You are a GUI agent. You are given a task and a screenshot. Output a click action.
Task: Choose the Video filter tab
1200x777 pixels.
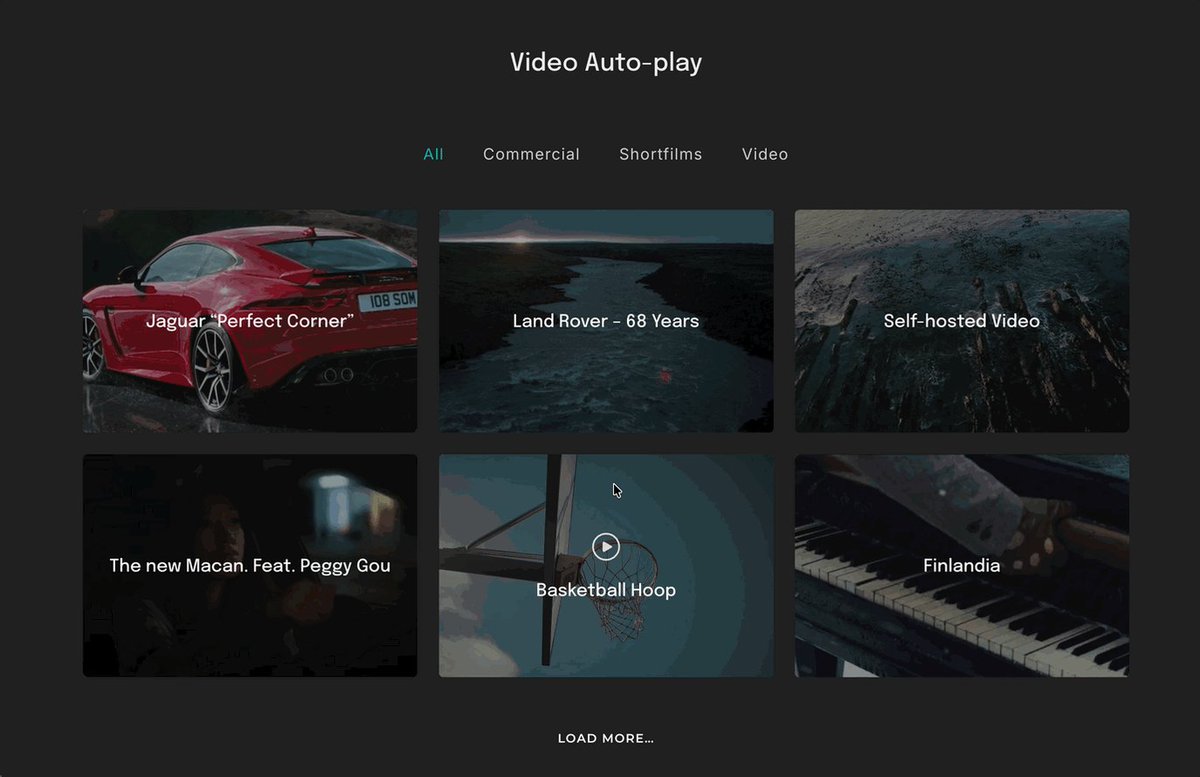pyautogui.click(x=765, y=154)
